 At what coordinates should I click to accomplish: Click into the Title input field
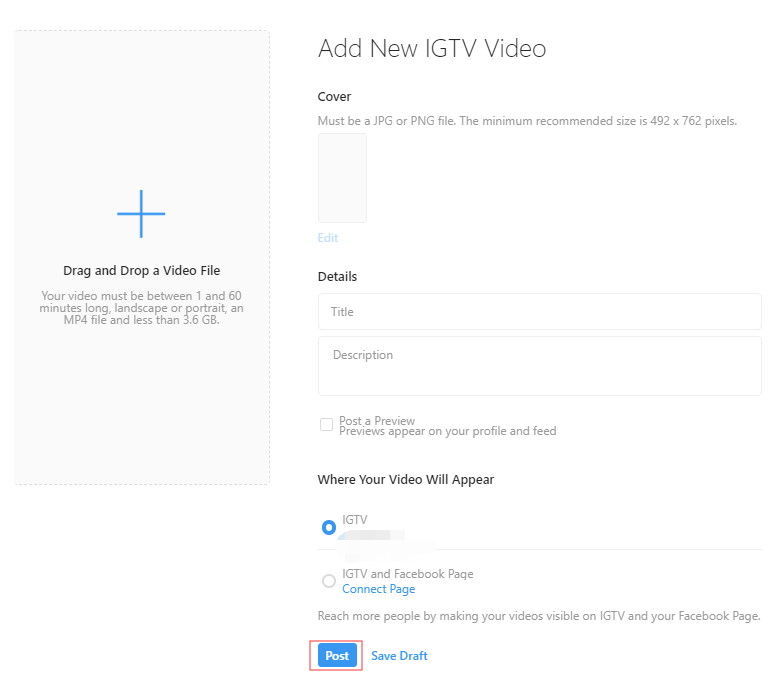pos(540,312)
